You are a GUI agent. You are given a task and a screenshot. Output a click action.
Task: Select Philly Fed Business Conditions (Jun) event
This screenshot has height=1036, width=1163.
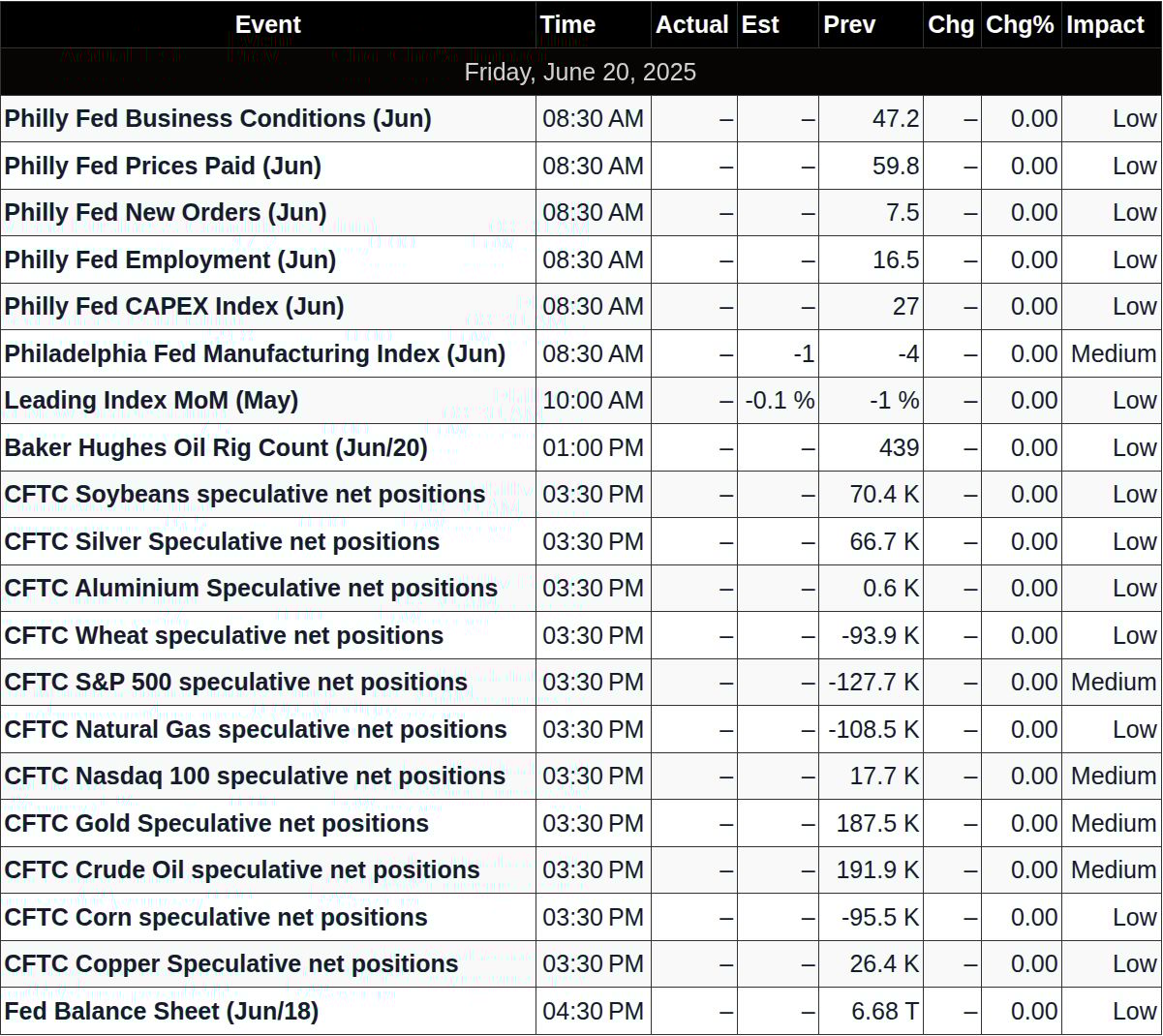tap(218, 119)
